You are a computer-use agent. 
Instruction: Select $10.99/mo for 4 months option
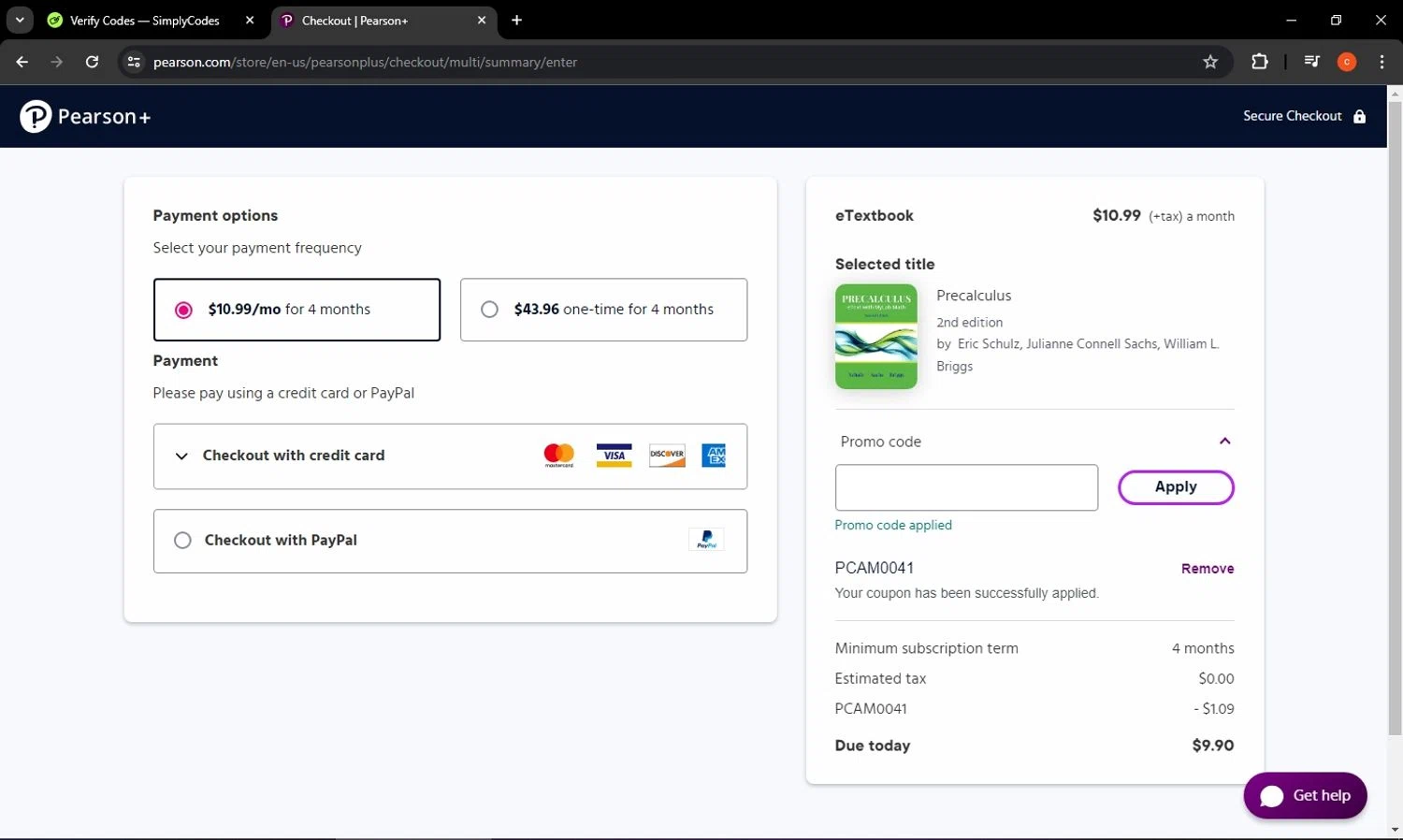click(297, 310)
